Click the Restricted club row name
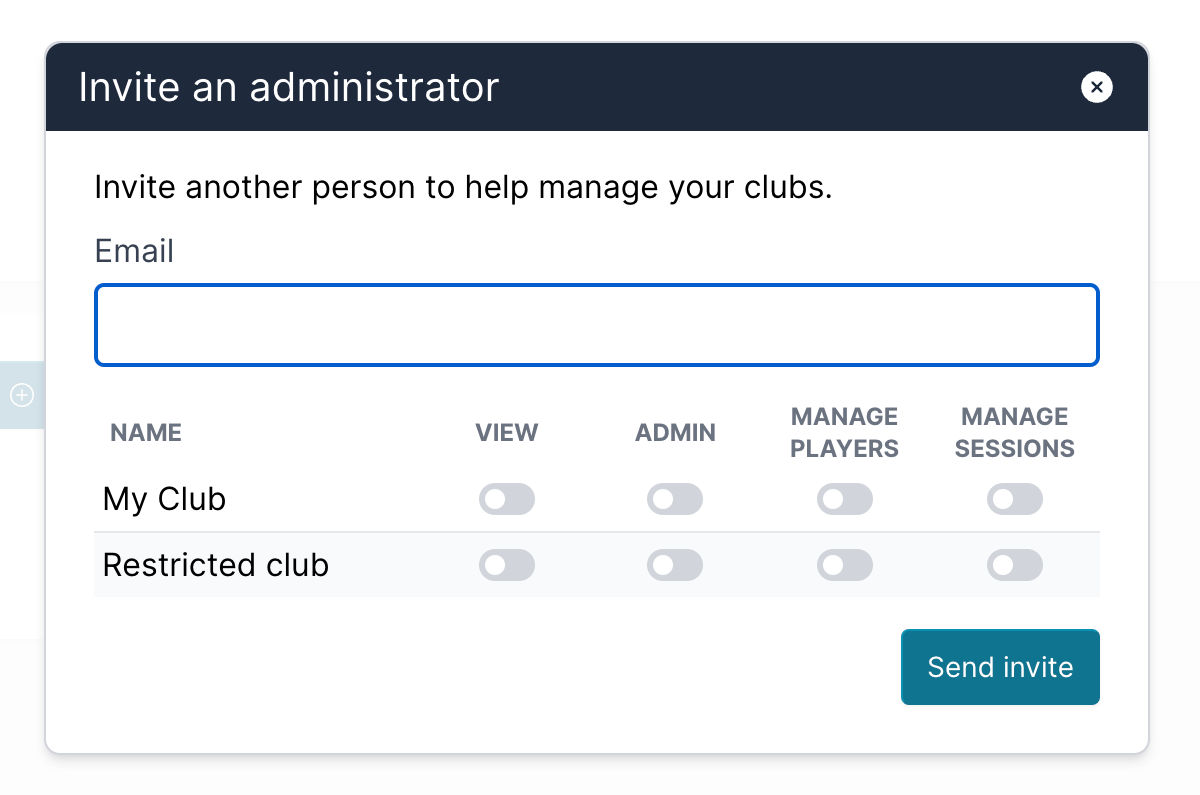Viewport: 1200px width, 795px height. tap(216, 565)
